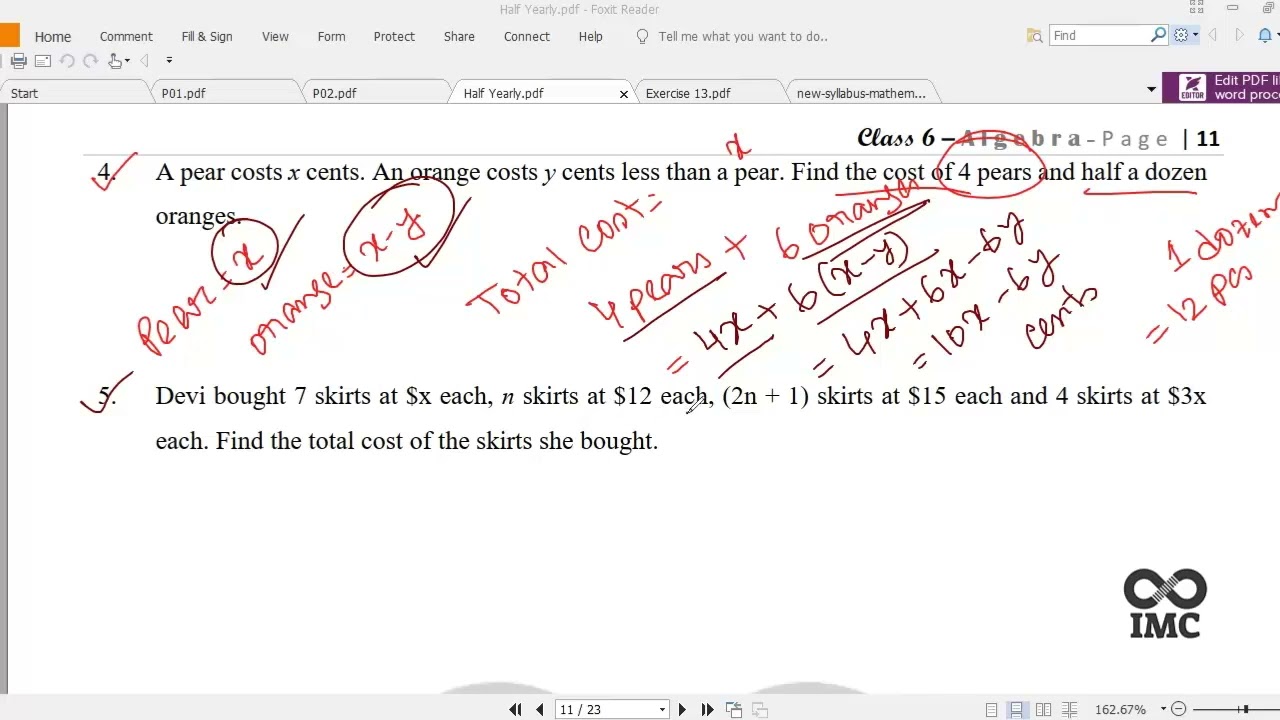Screen dimensions: 1280x720
Task: Go to the previous page arrow
Action: 540,709
